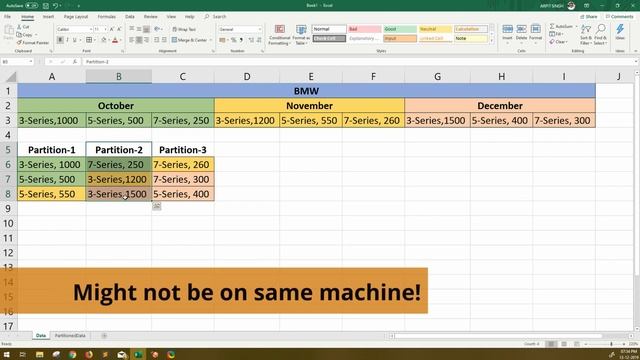Click the Save icon in title bar
This screenshot has height=360, width=640.
coord(46,6)
